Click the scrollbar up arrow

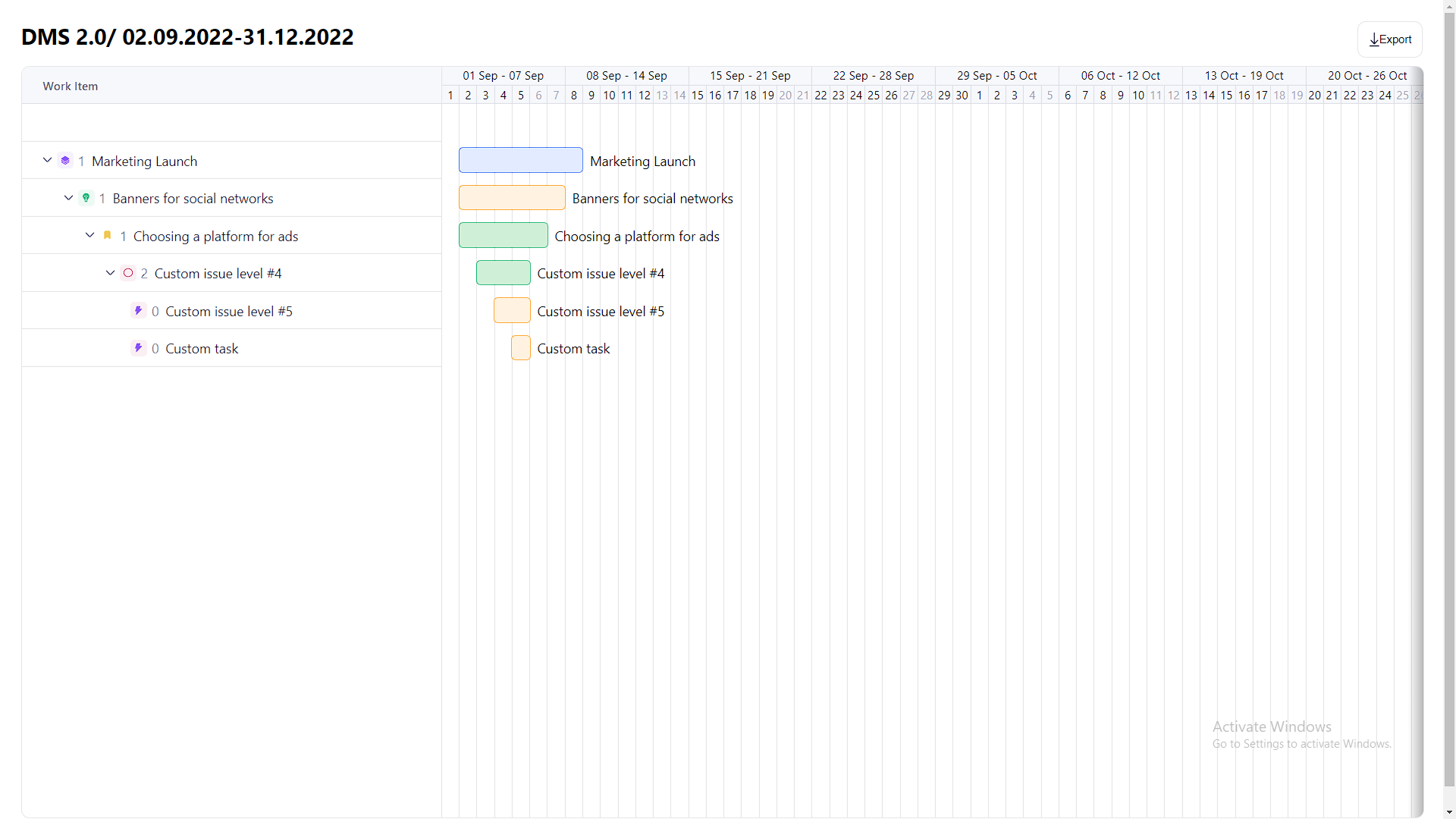(x=1449, y=6)
